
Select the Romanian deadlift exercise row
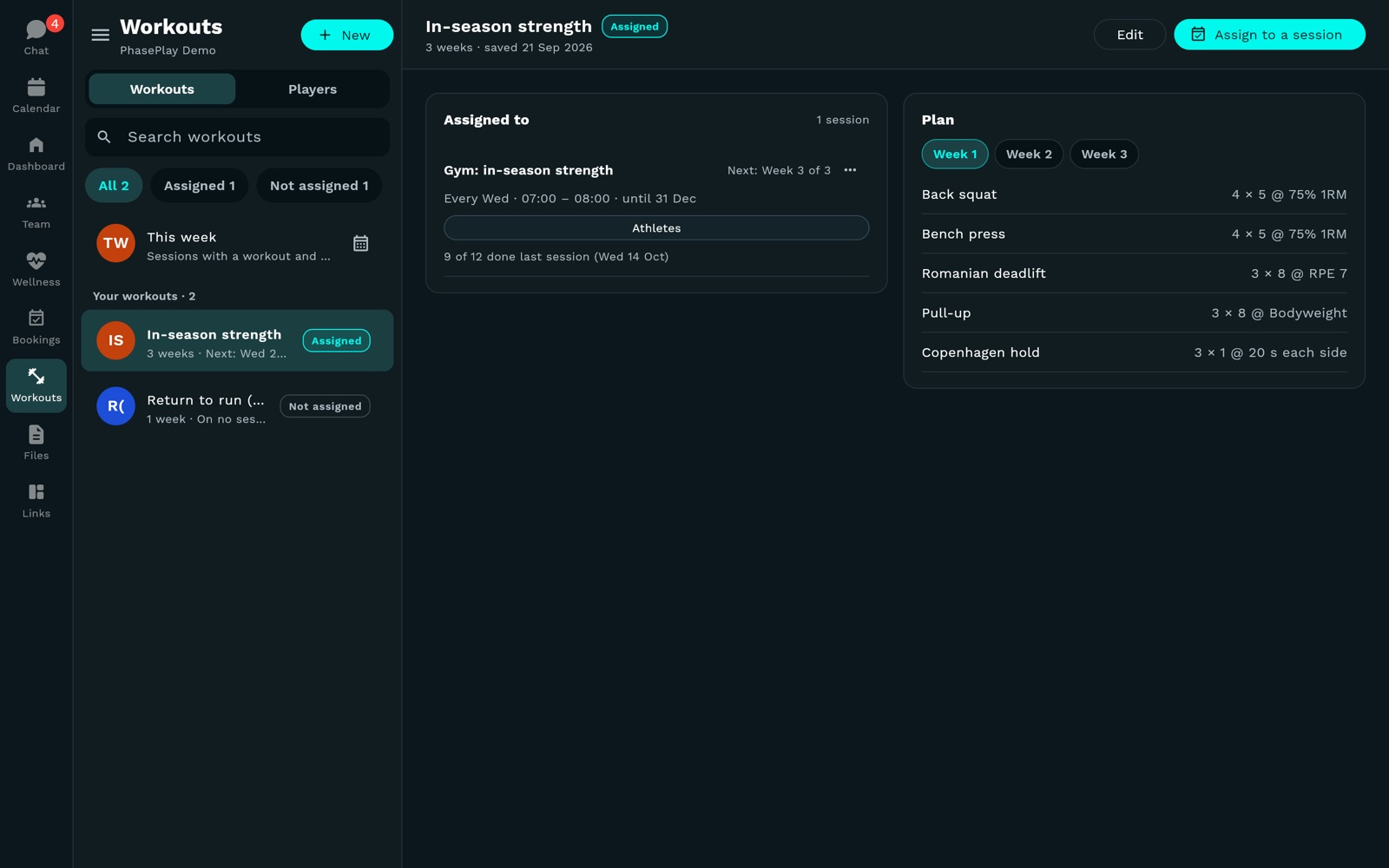coord(1134,273)
